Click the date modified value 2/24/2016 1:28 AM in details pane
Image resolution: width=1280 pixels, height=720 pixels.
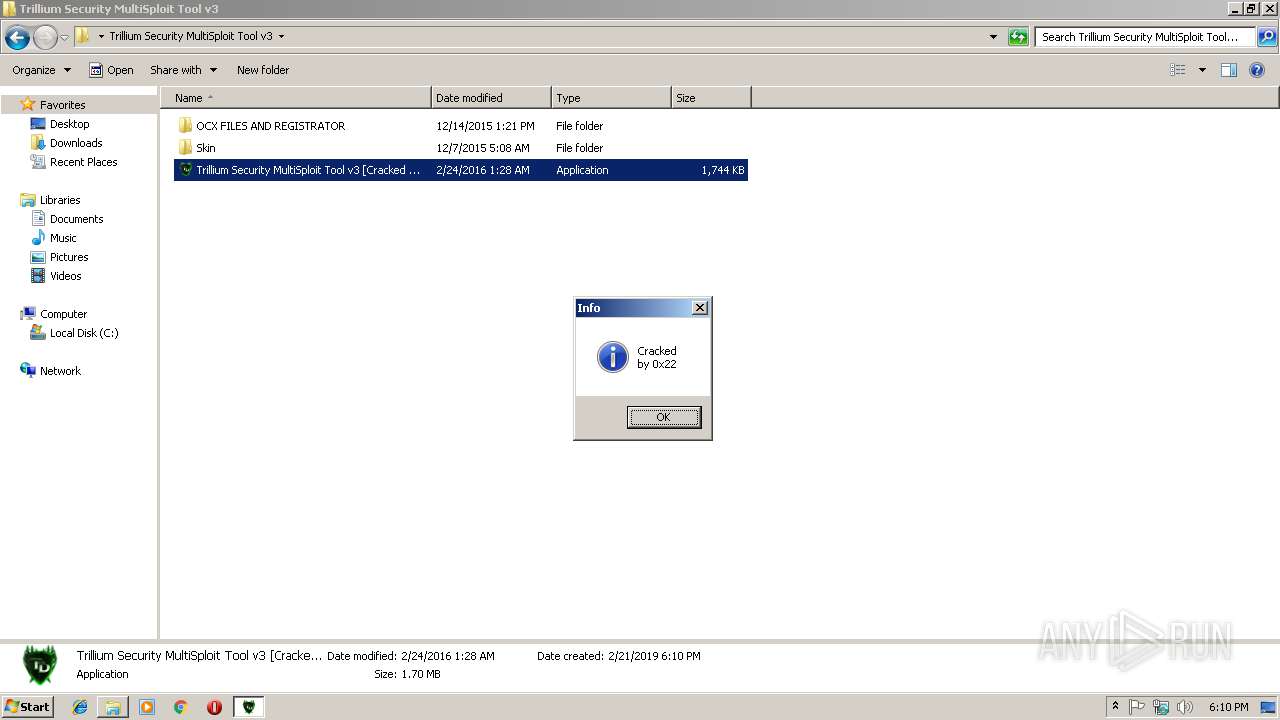point(448,656)
